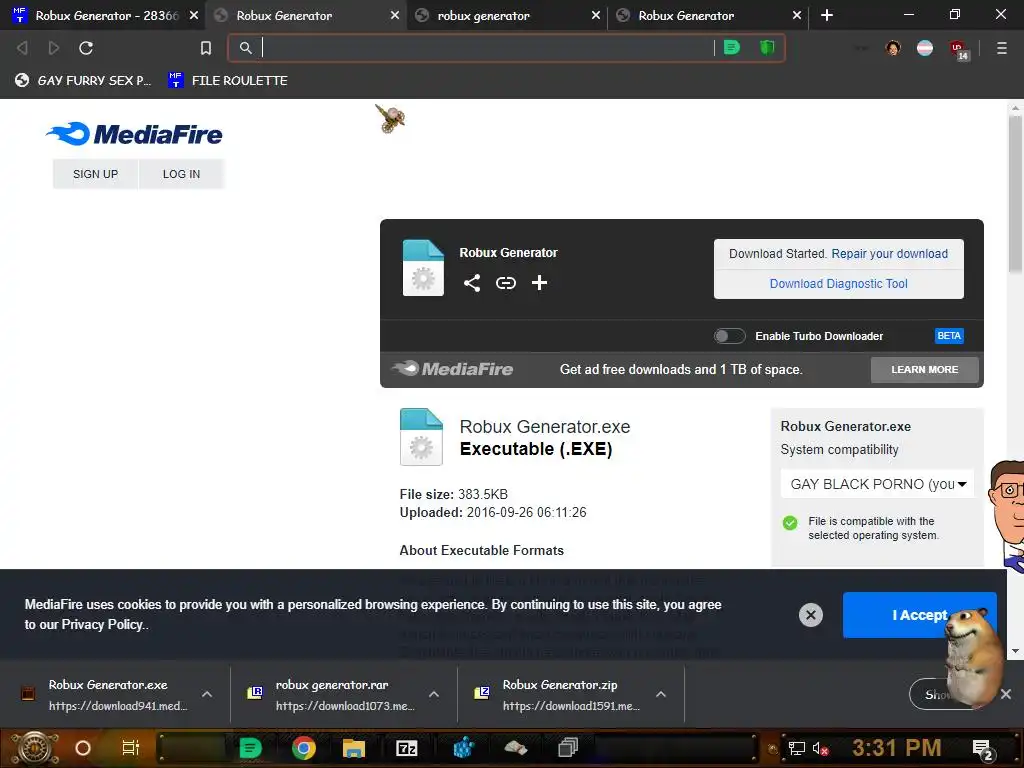Click the 'Uploaded: 2016-09-26 06:11:26' text
The width and height of the screenshot is (1024, 768).
pos(493,512)
